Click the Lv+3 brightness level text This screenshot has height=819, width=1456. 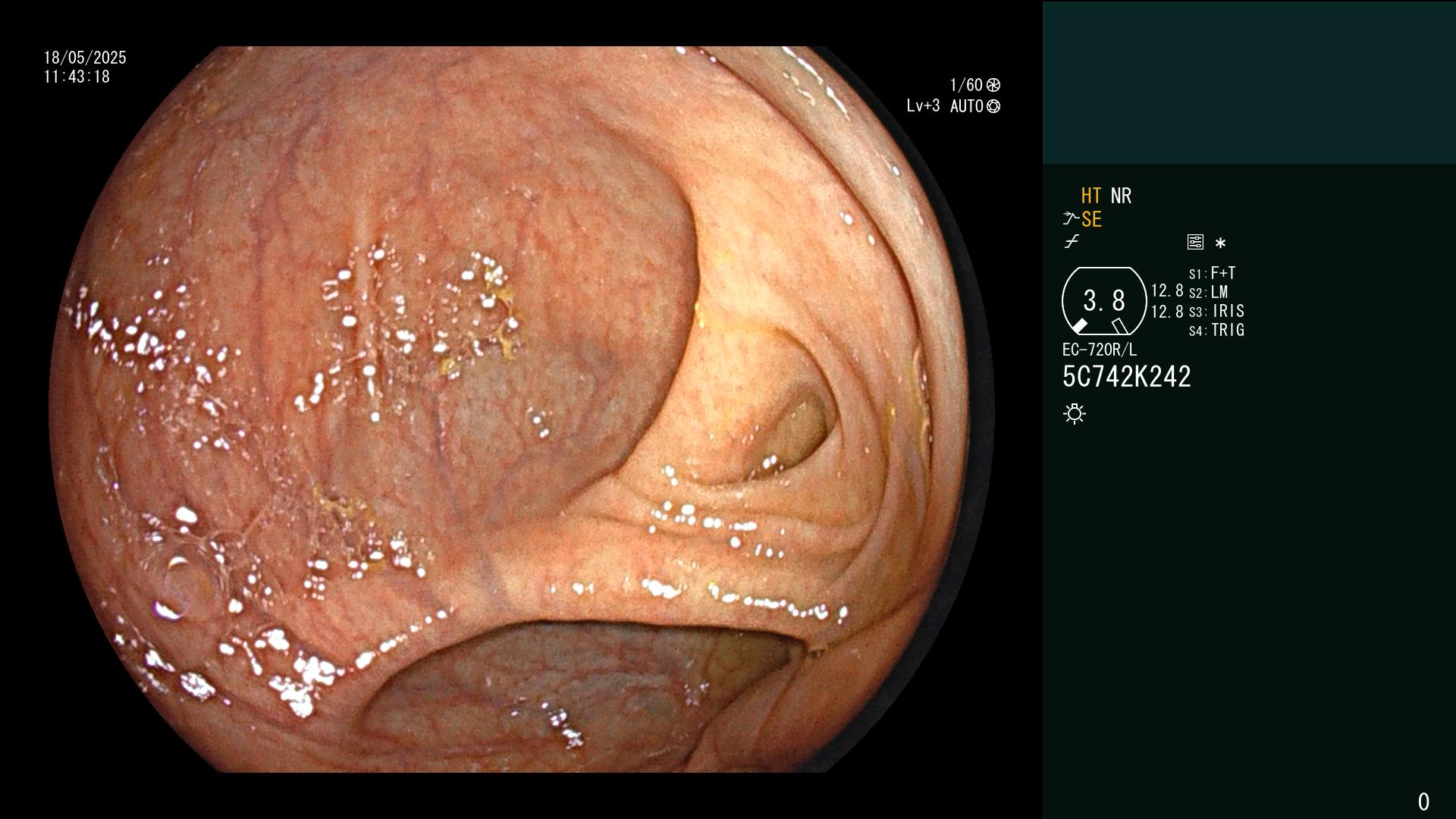(923, 106)
